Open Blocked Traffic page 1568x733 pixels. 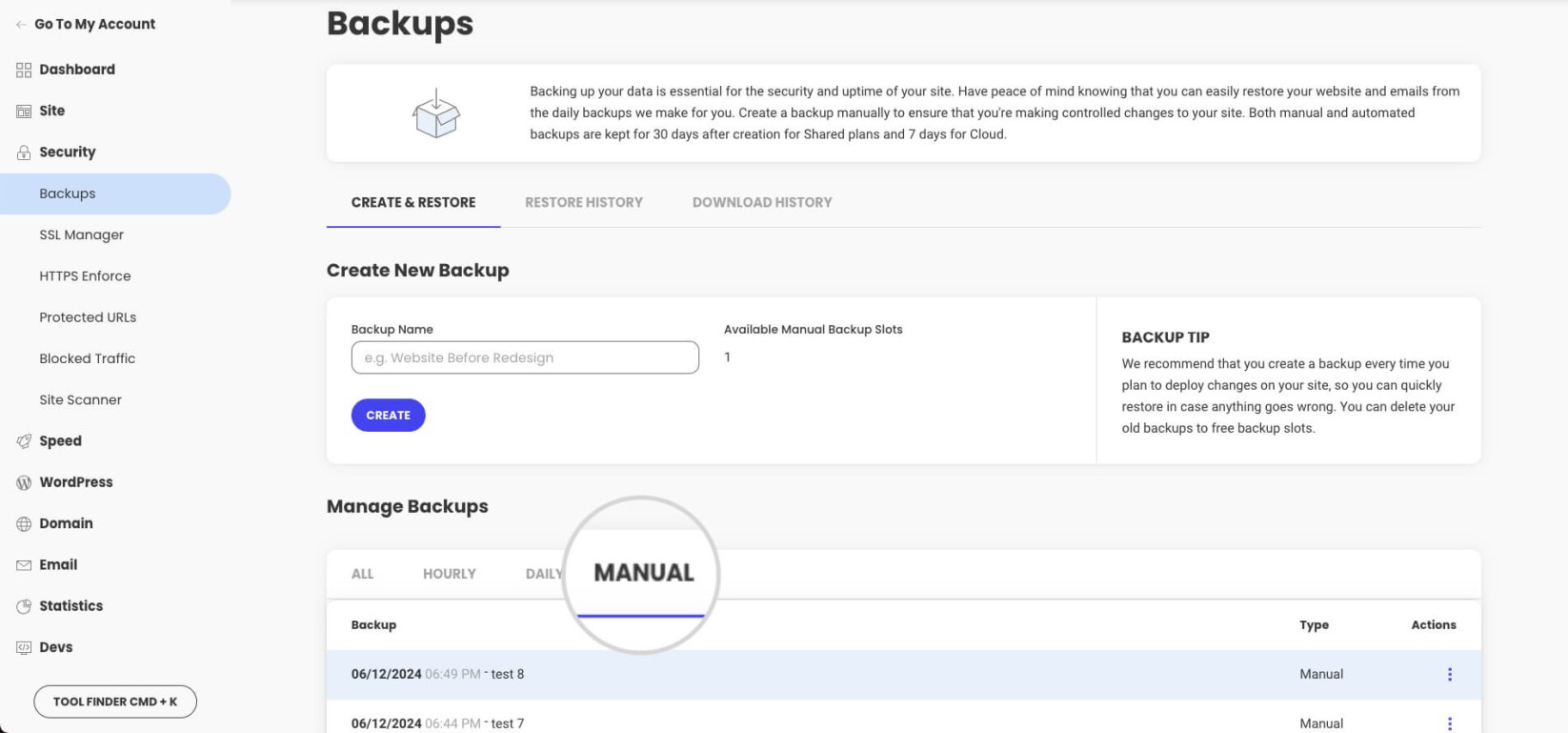click(x=88, y=358)
